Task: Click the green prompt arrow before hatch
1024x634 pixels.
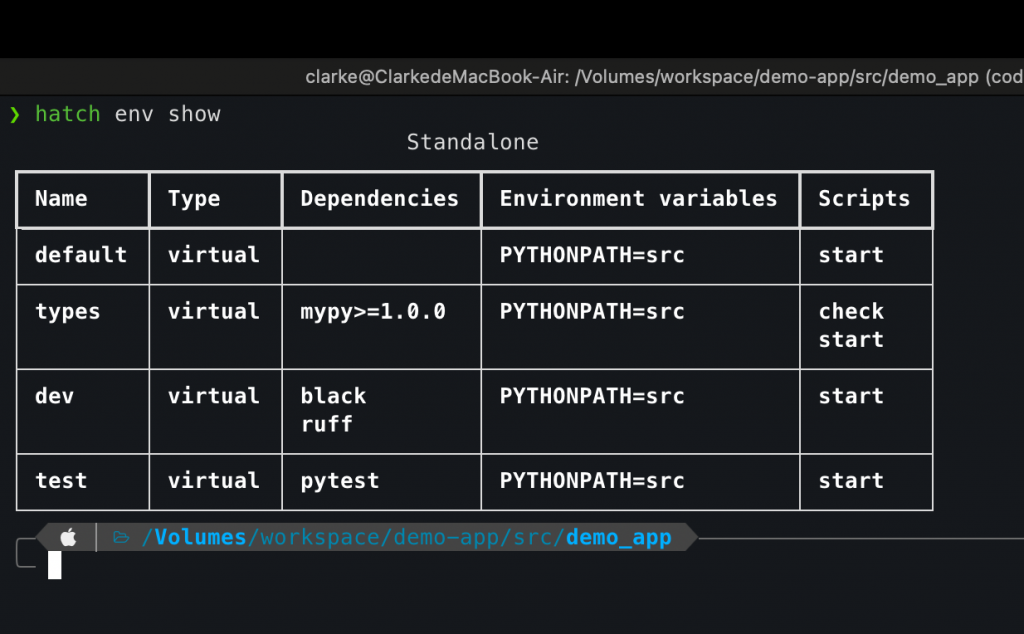Action: click(x=15, y=115)
